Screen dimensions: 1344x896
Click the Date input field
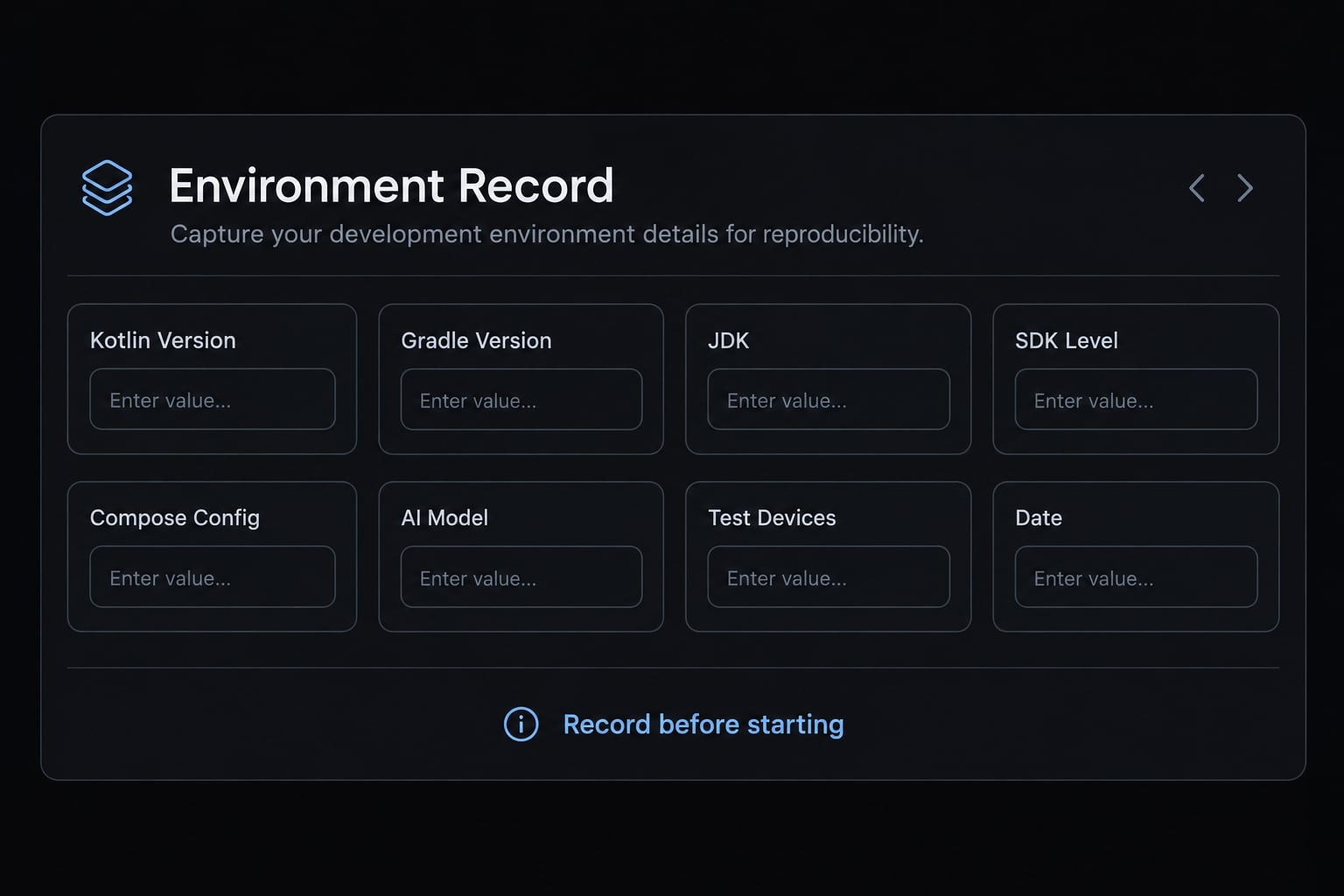1136,577
